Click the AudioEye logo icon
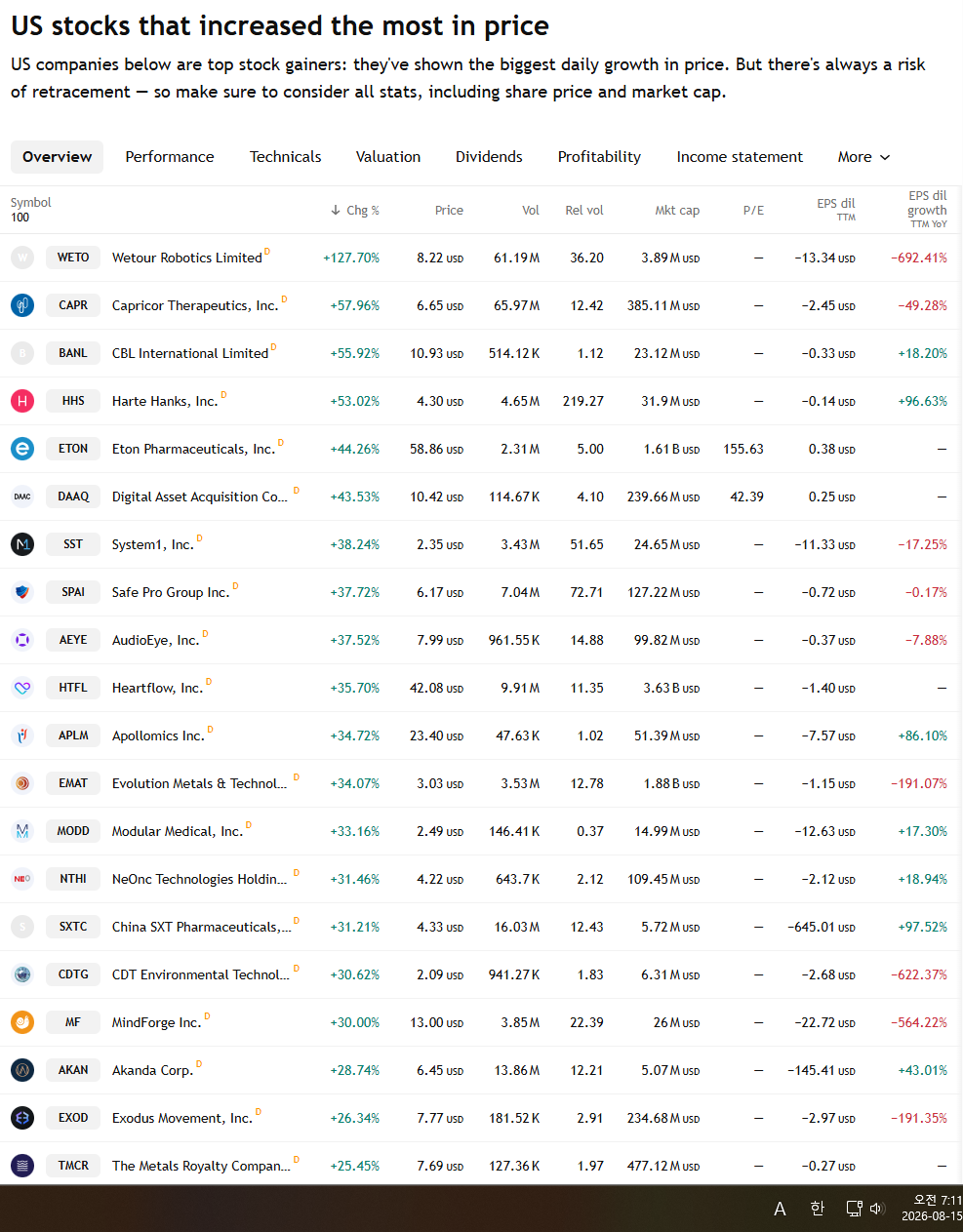963x1232 pixels. pyautogui.click(x=22, y=640)
